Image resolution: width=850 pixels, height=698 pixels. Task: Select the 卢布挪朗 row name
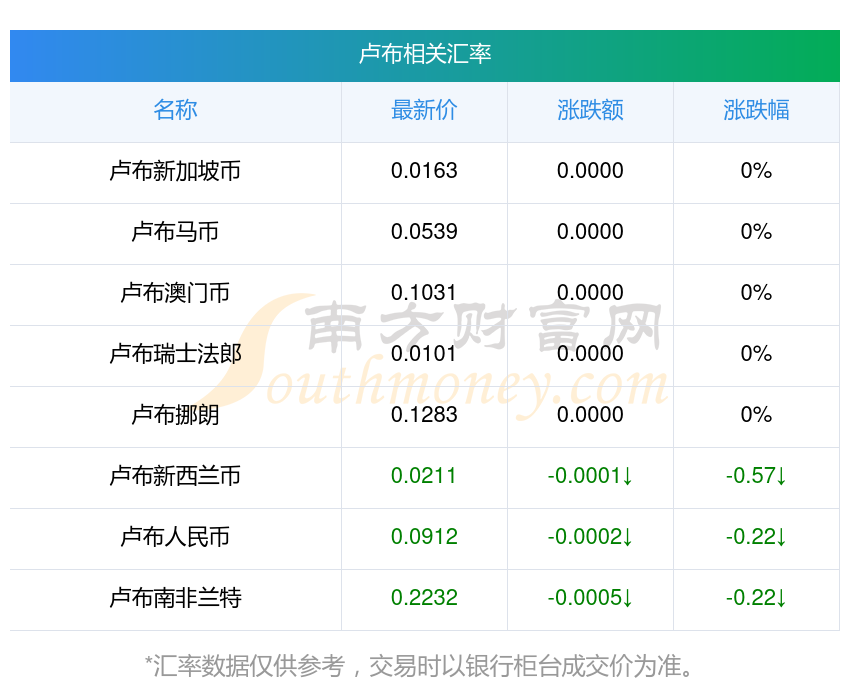175,415
